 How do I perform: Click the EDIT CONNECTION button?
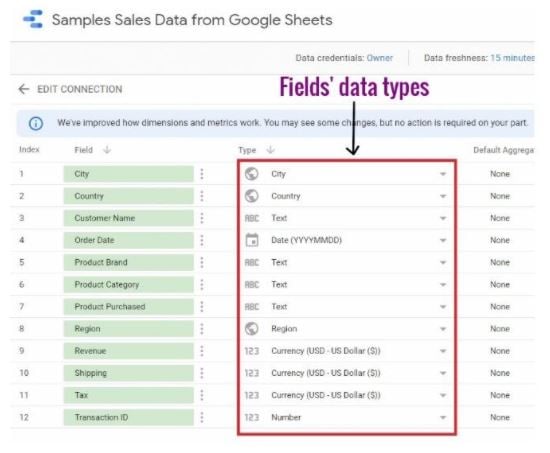[x=80, y=89]
